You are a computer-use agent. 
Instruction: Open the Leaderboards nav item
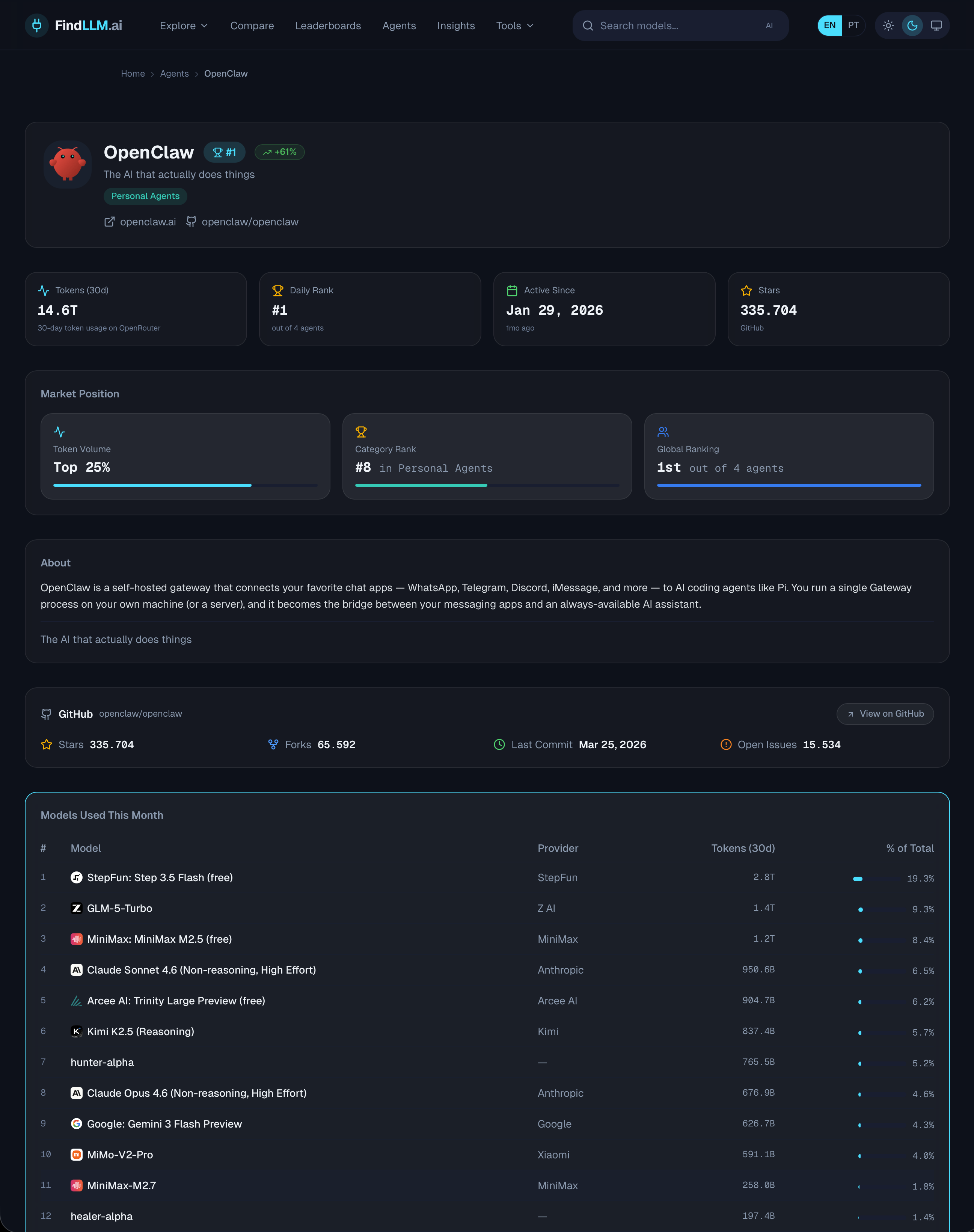328,26
